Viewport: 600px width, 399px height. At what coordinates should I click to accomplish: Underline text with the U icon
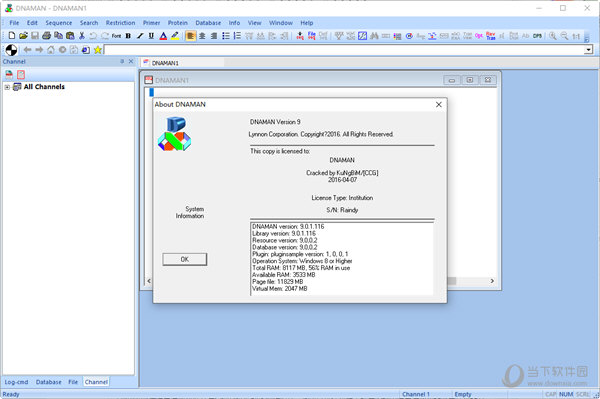tap(152, 36)
